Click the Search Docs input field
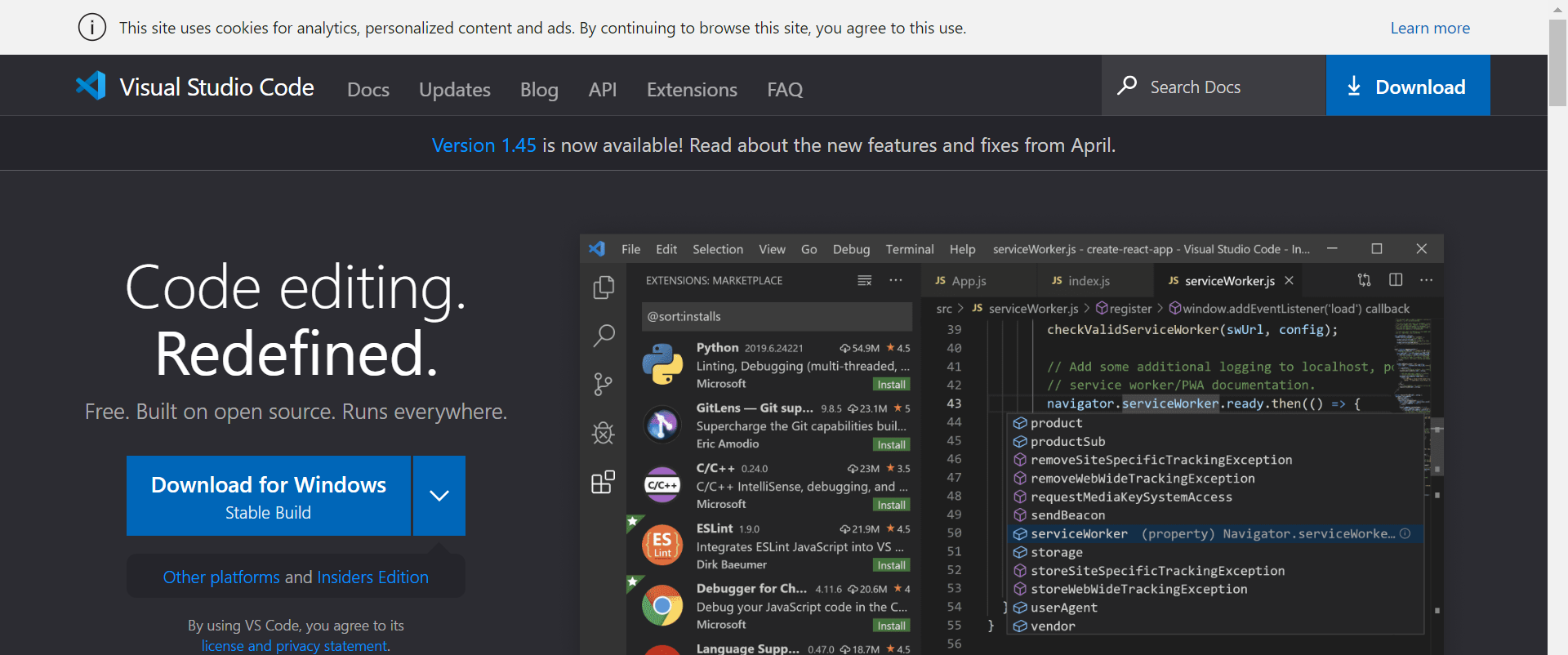The image size is (1568, 655). 1214,86
